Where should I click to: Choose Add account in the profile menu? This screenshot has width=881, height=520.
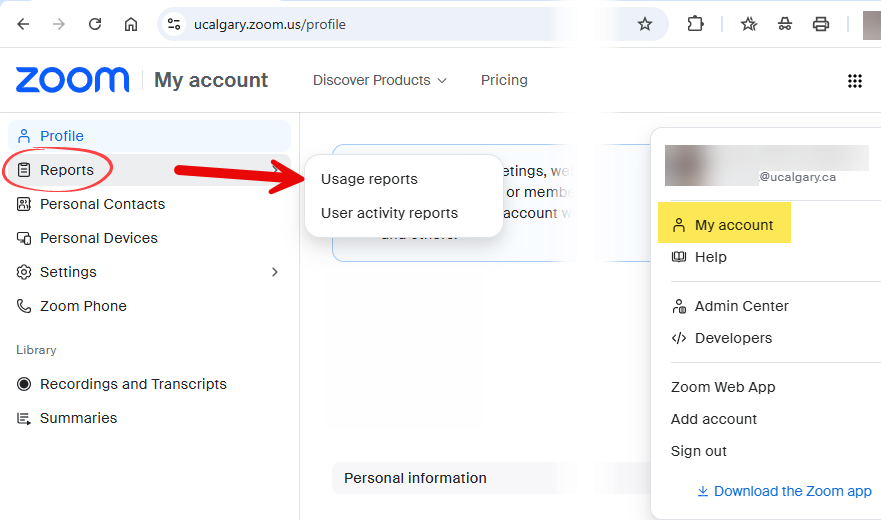(714, 419)
